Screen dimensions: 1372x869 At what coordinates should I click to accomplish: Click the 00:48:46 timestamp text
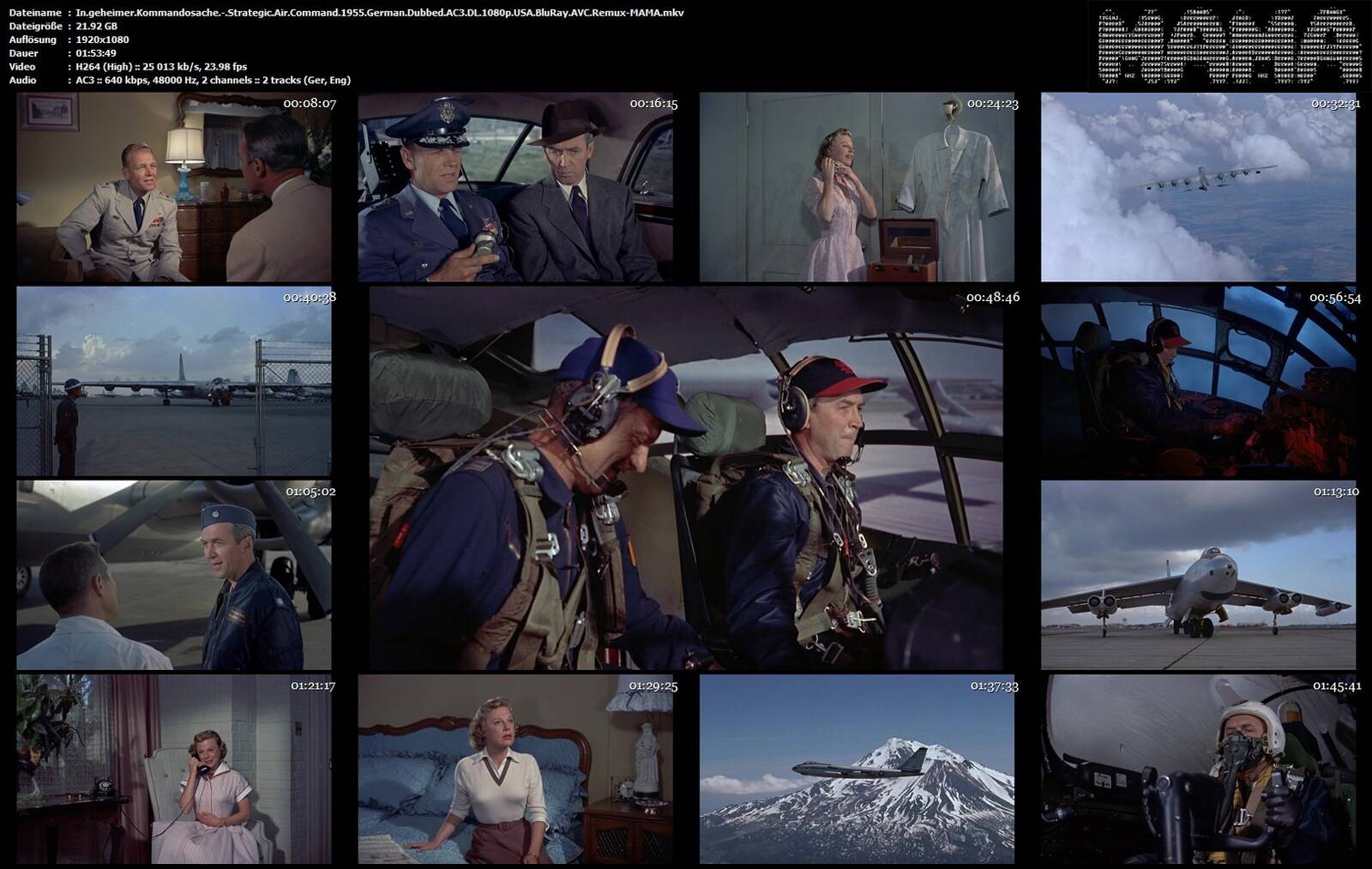[992, 297]
